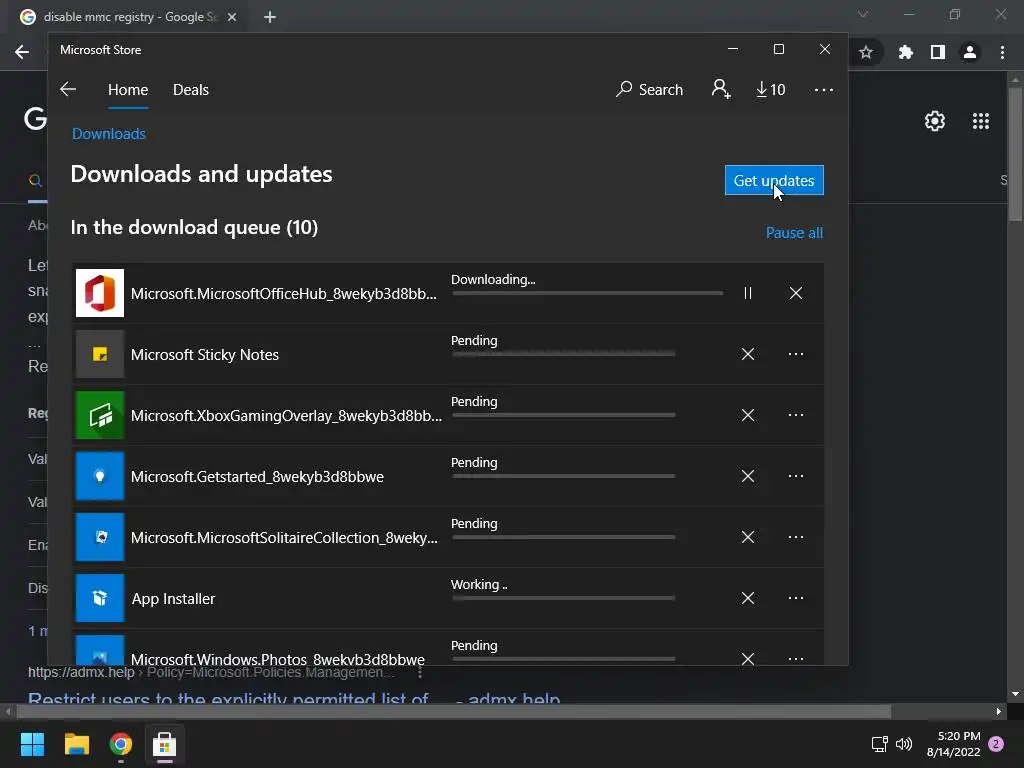This screenshot has width=1024, height=768.
Task: Open the taskbar network icon
Action: pyautogui.click(x=880, y=744)
